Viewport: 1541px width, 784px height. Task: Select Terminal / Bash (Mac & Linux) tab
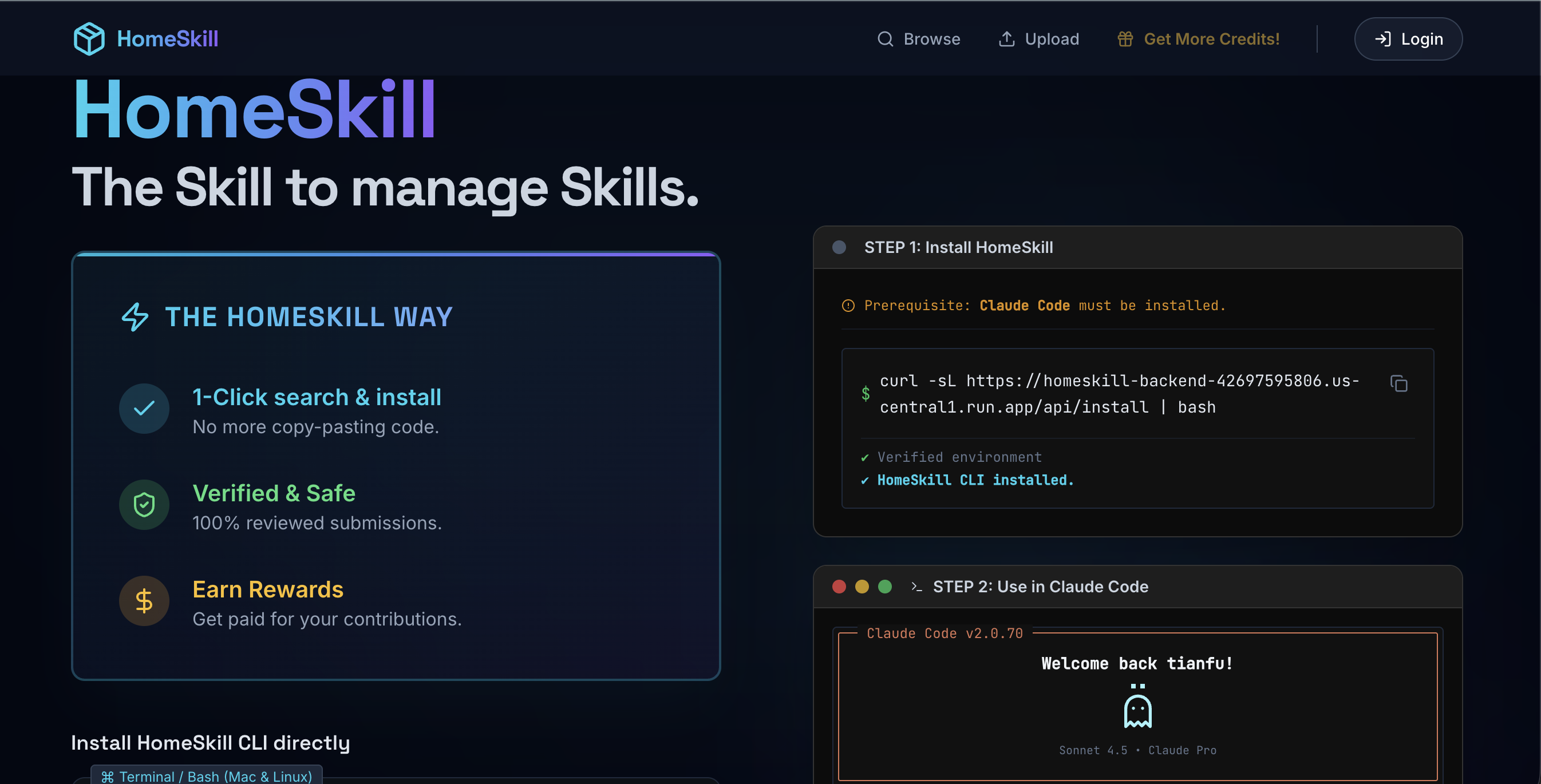click(207, 775)
